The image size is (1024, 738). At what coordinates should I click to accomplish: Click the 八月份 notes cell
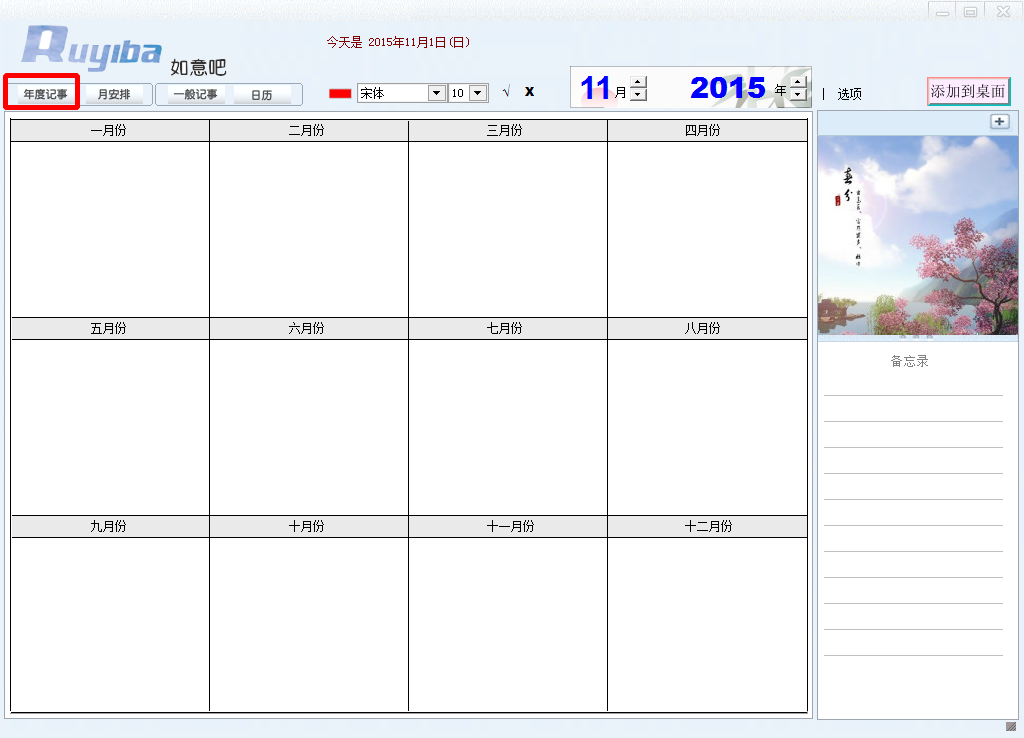pos(707,427)
